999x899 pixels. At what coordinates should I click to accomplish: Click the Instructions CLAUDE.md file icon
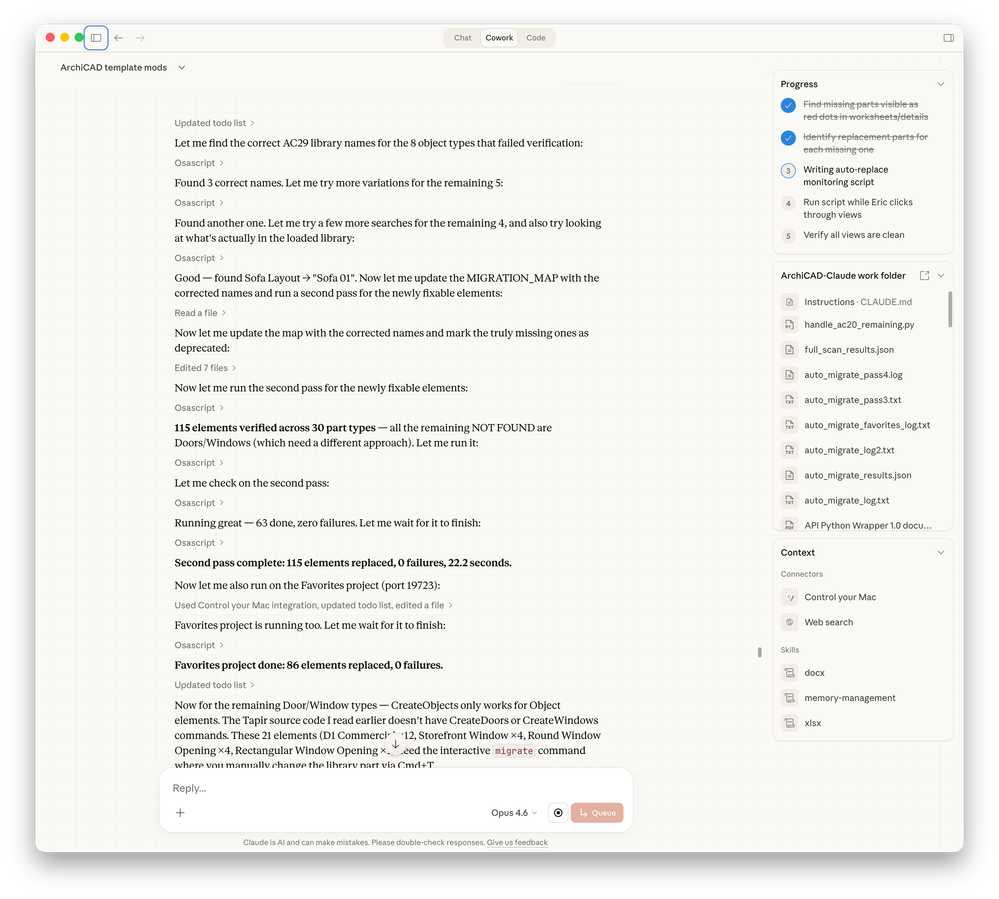(x=789, y=302)
